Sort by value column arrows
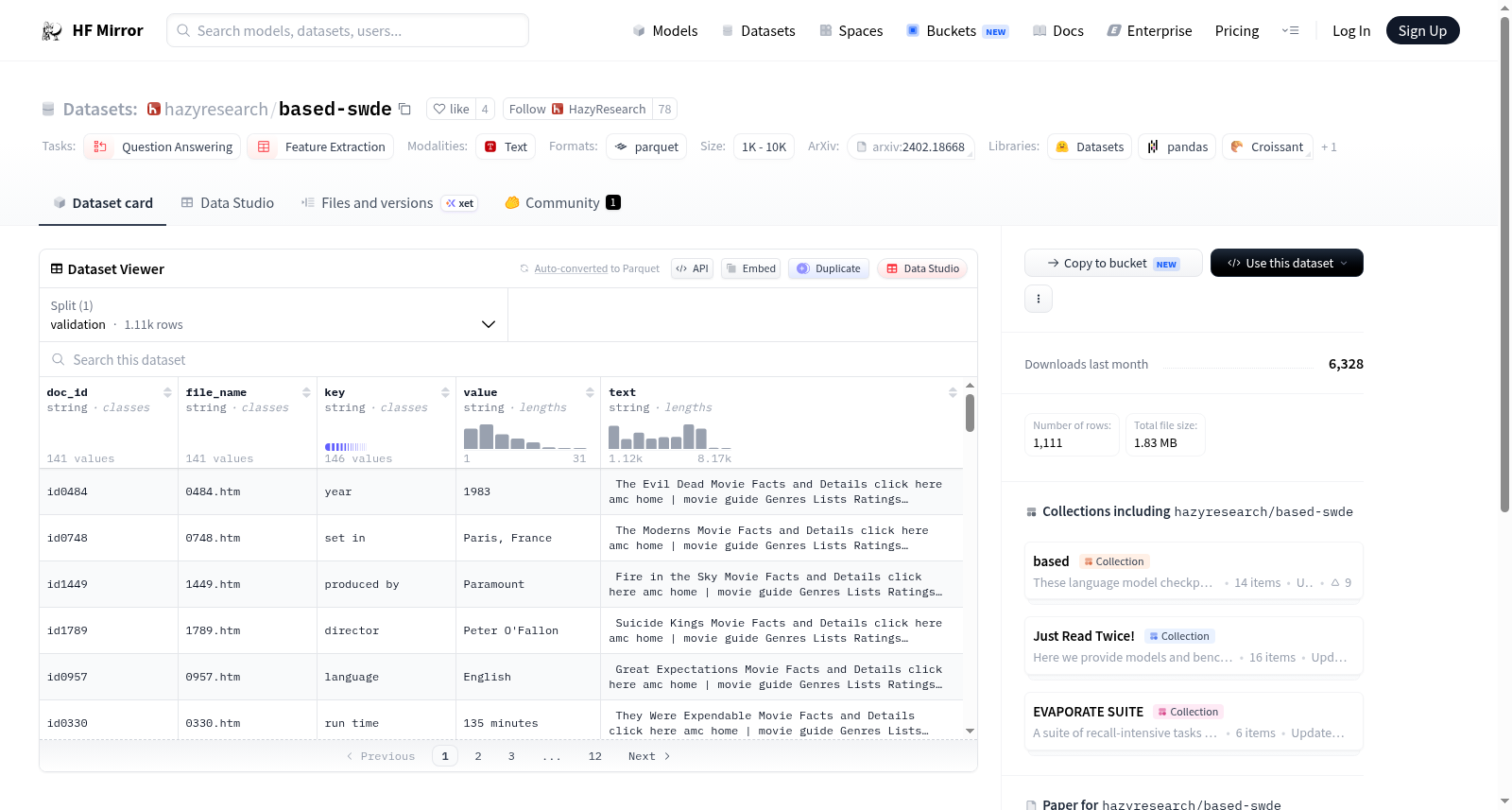1512x810 pixels. (590, 392)
